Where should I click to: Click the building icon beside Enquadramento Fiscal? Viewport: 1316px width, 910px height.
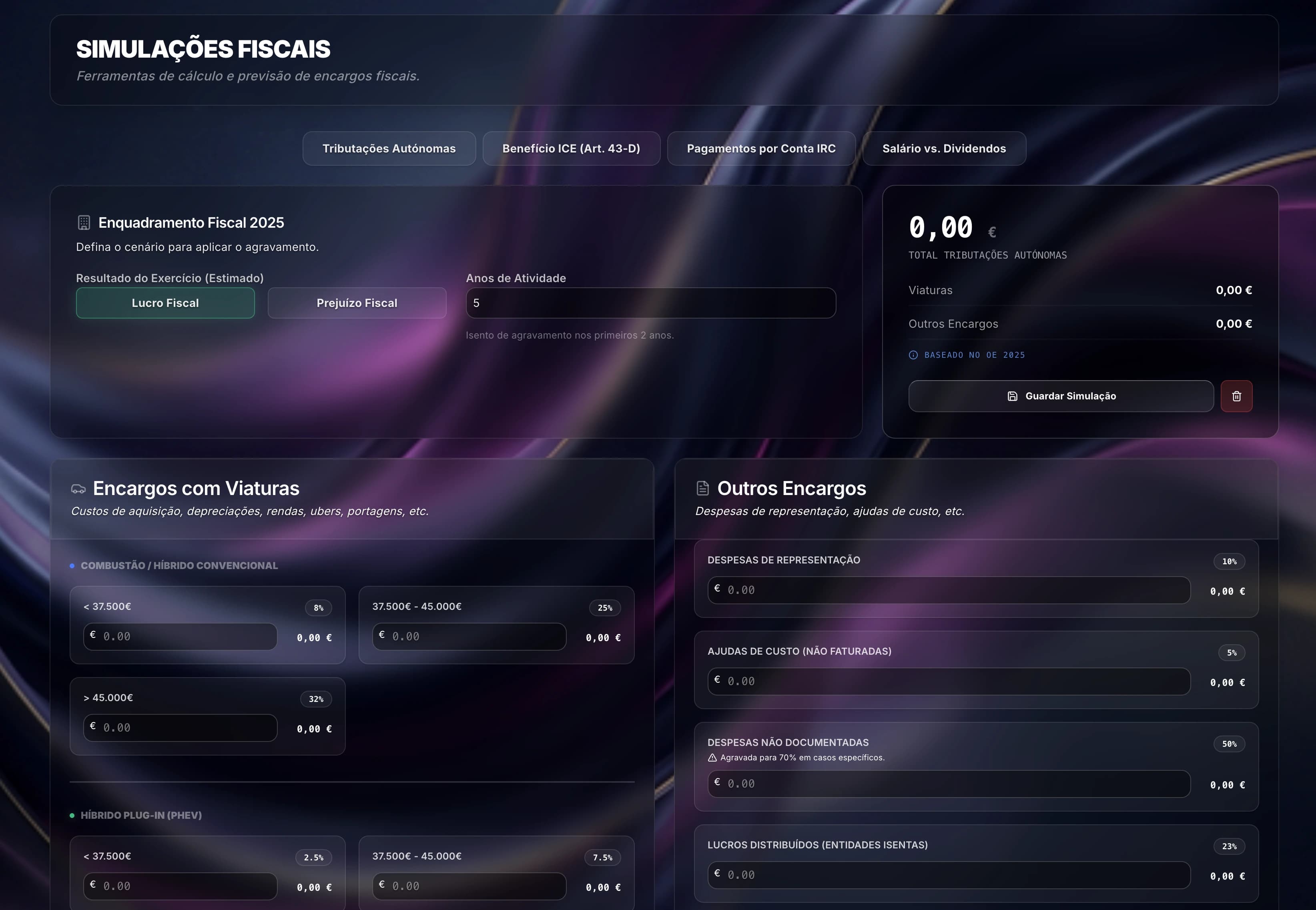[x=84, y=222]
